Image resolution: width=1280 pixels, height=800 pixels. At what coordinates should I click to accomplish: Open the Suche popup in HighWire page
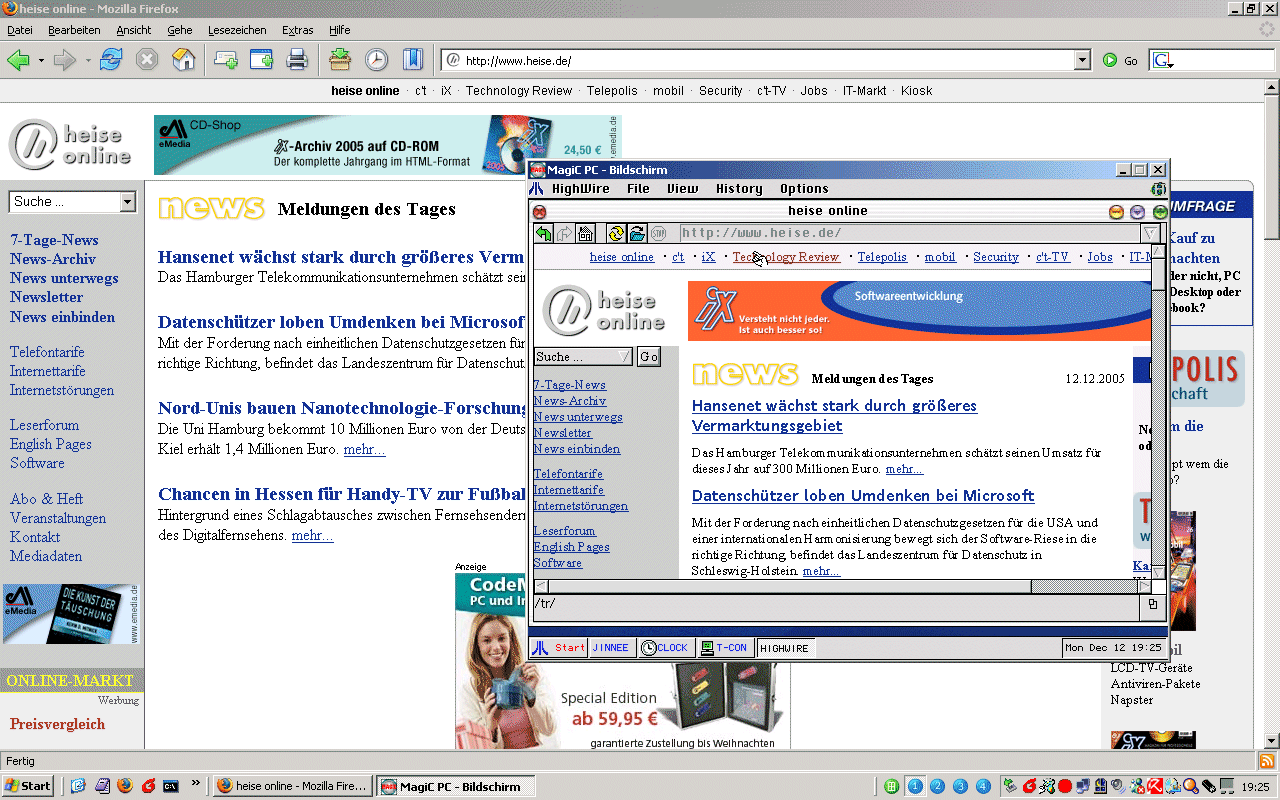(584, 356)
